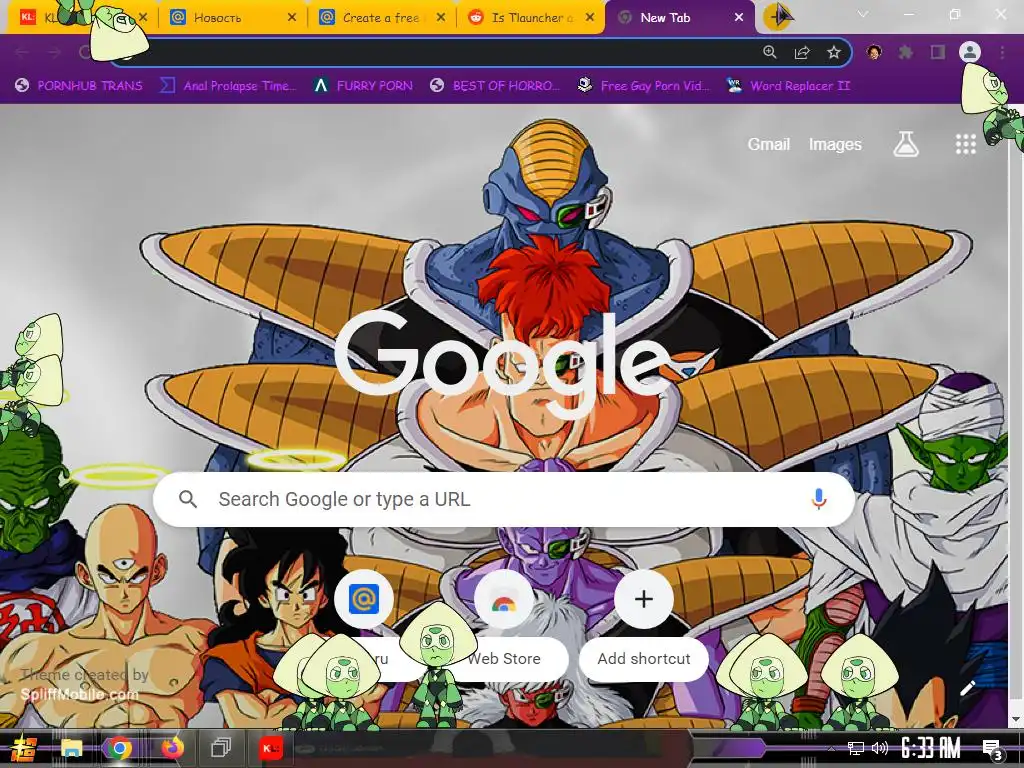Open the volume control tray icon
This screenshot has width=1024, height=768.
tap(880, 748)
